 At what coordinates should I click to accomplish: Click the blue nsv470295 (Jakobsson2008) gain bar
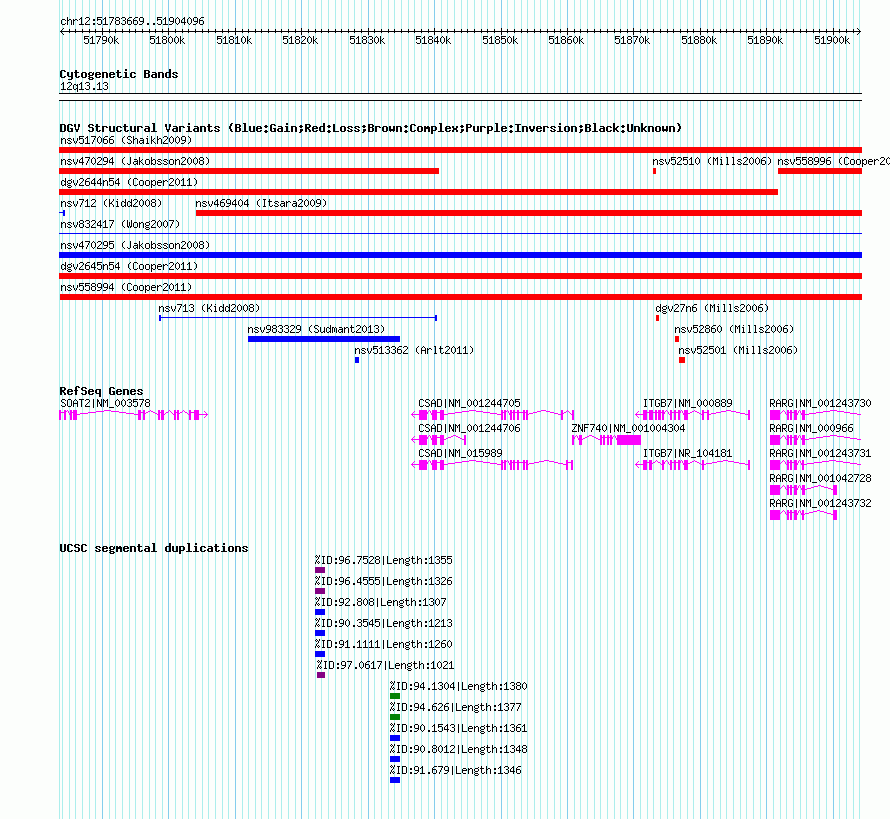(460, 255)
